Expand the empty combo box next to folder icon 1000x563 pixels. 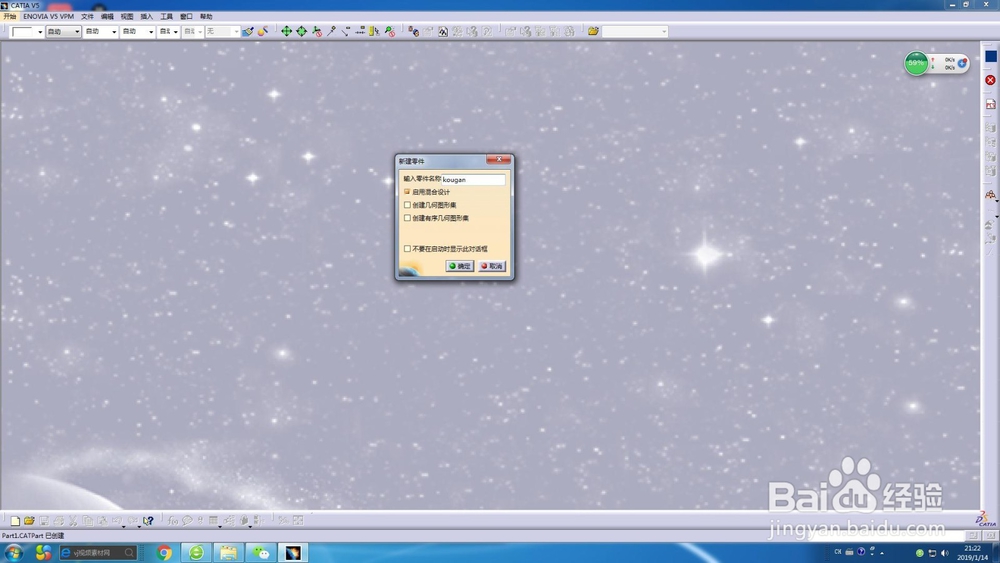[x=663, y=31]
